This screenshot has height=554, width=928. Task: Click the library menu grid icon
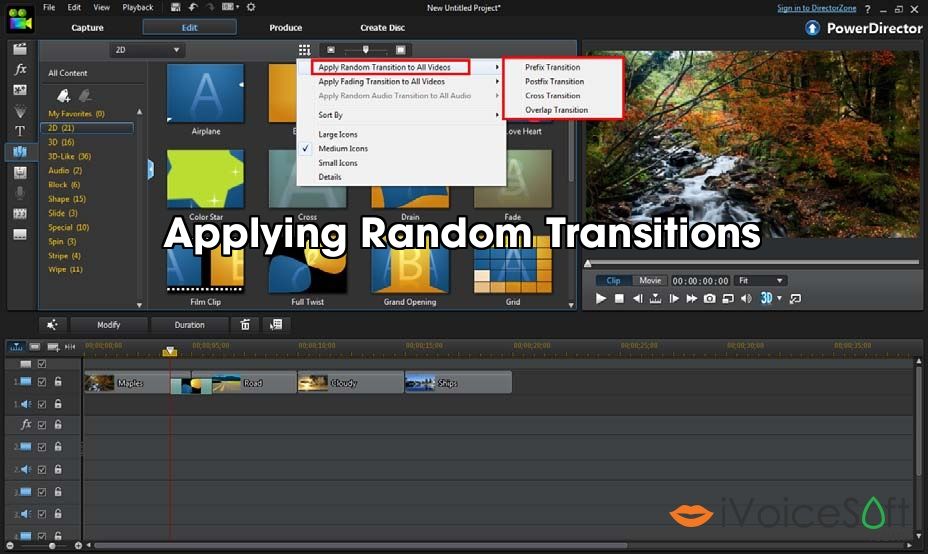tap(304, 50)
